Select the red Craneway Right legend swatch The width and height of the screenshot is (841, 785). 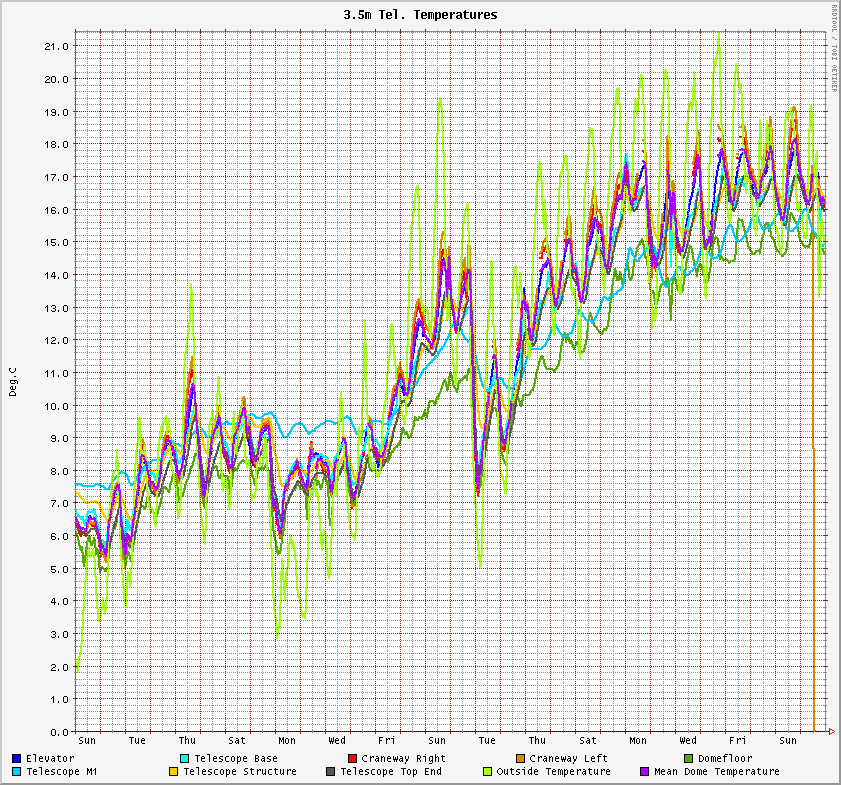pos(351,759)
